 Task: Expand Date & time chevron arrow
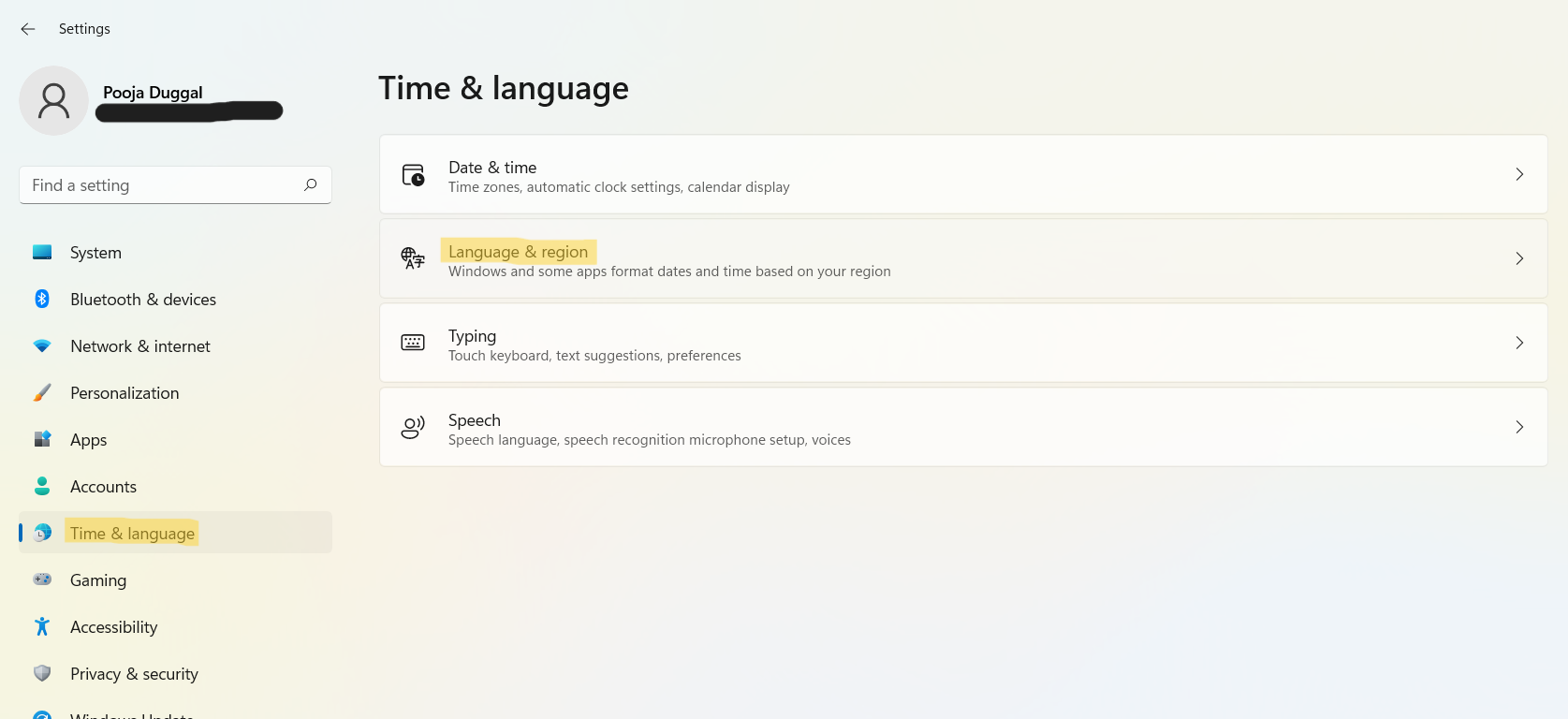1518,174
